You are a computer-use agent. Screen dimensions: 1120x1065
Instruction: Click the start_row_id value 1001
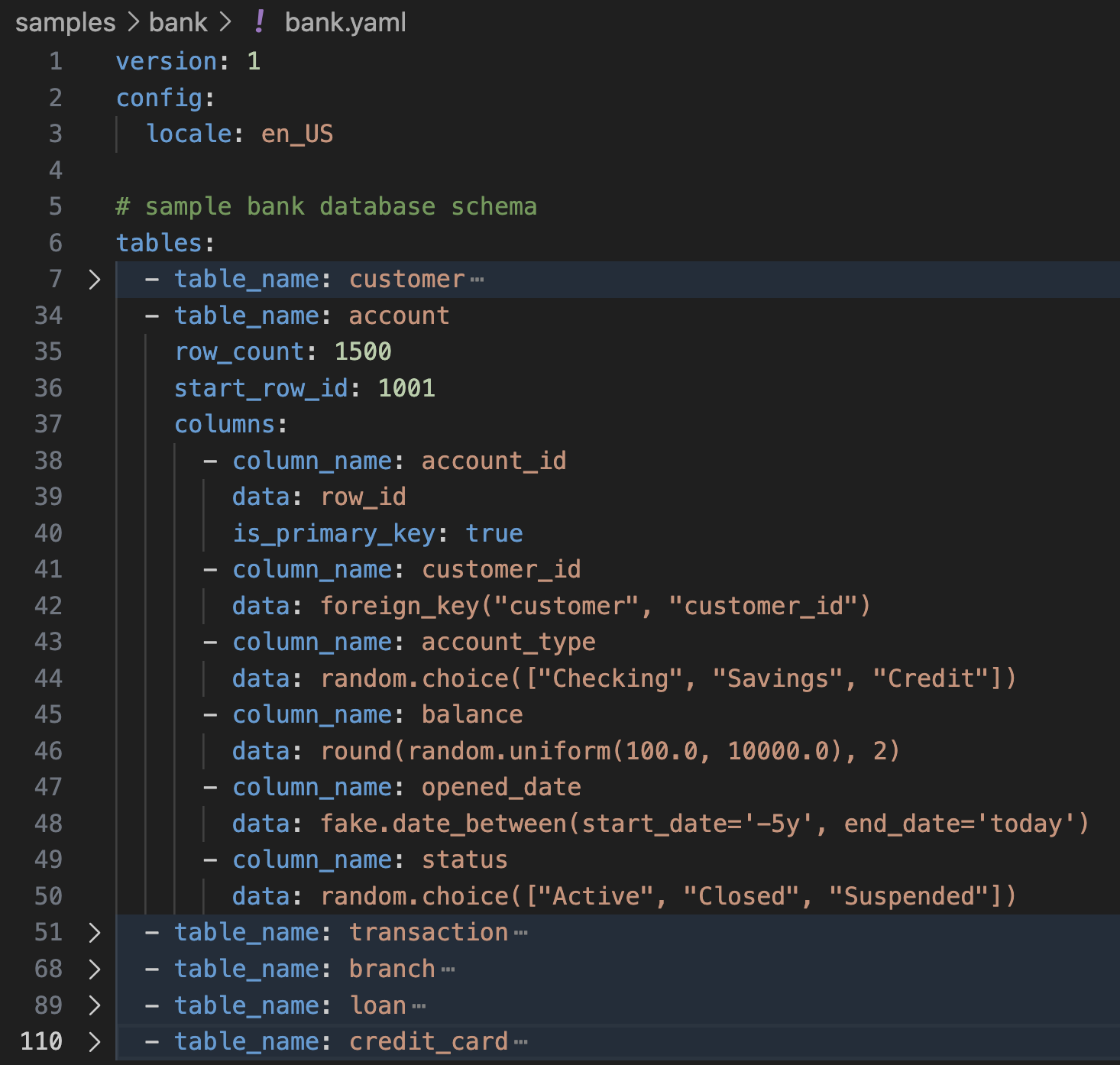click(406, 387)
